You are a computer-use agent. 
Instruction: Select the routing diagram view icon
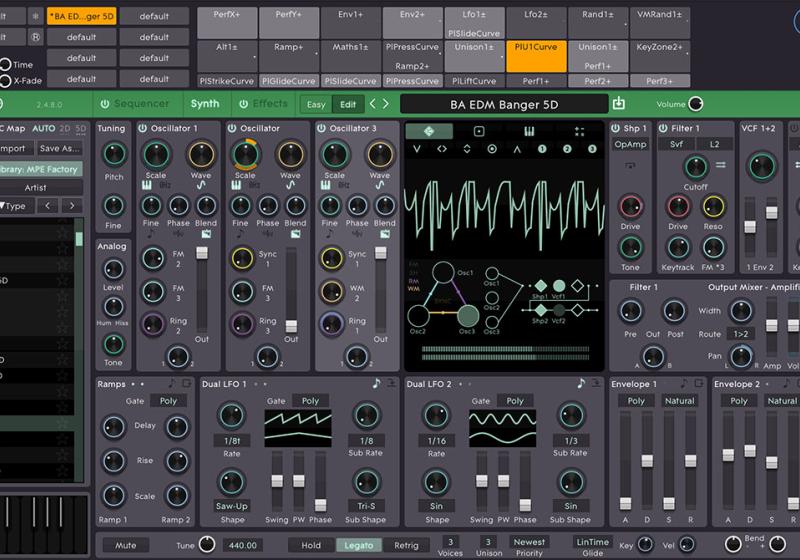430,131
